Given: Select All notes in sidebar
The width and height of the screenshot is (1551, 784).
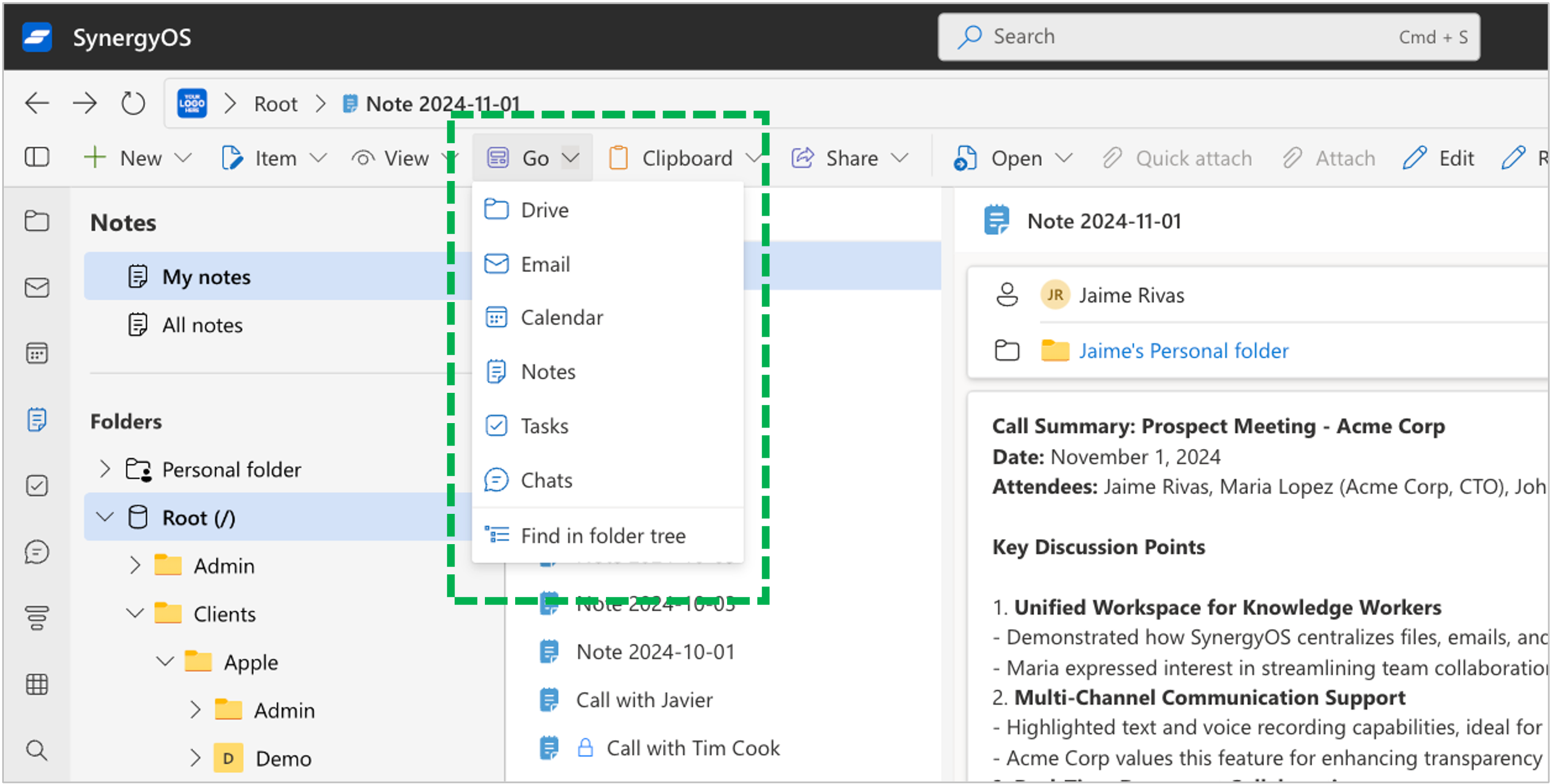Looking at the screenshot, I should click(278, 324).
